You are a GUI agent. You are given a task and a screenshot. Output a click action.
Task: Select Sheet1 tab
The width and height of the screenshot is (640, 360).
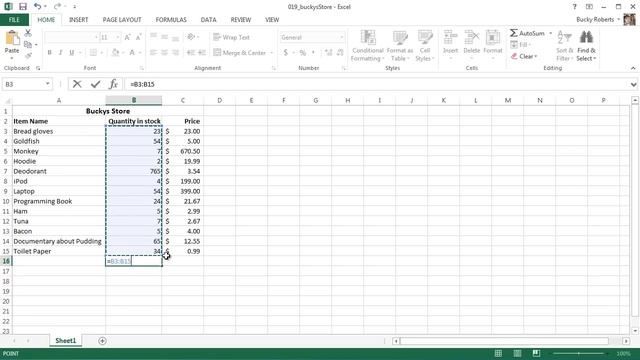click(x=66, y=341)
